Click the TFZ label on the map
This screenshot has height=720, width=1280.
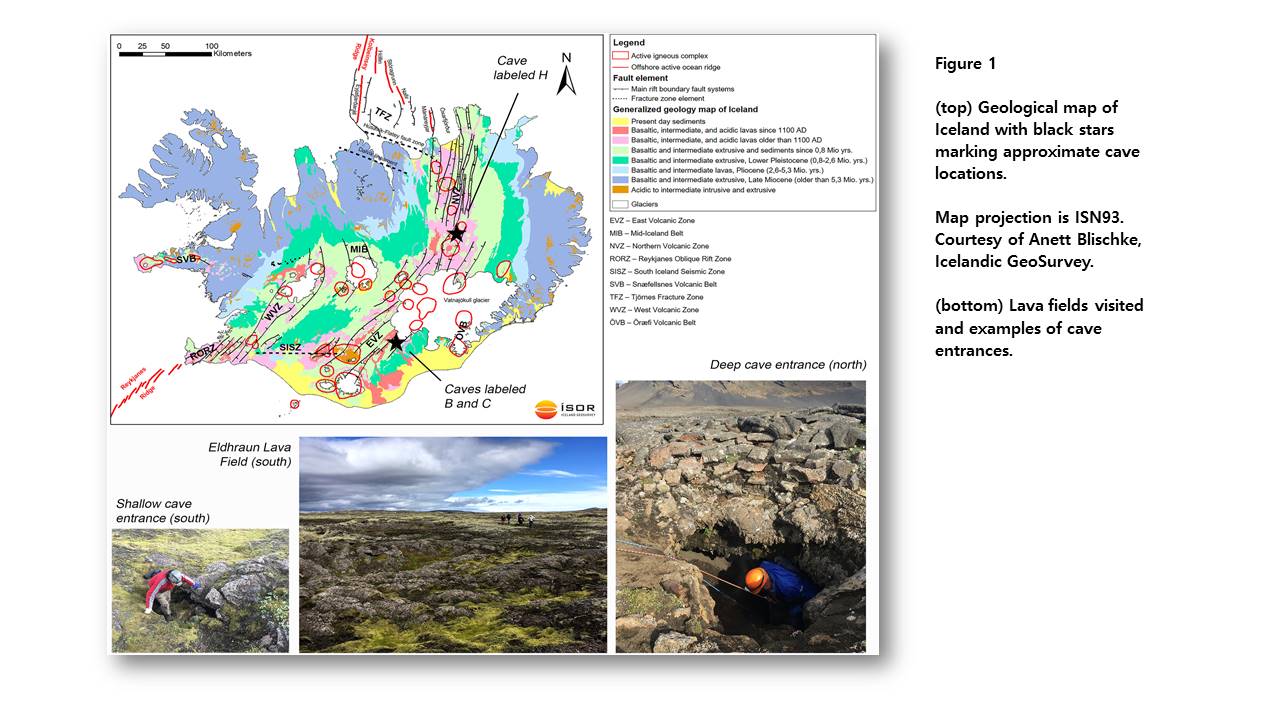(384, 116)
